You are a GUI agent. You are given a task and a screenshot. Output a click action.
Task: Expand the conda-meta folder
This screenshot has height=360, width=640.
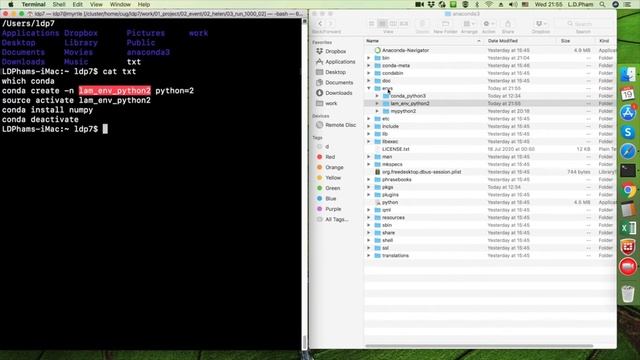pos(369,65)
